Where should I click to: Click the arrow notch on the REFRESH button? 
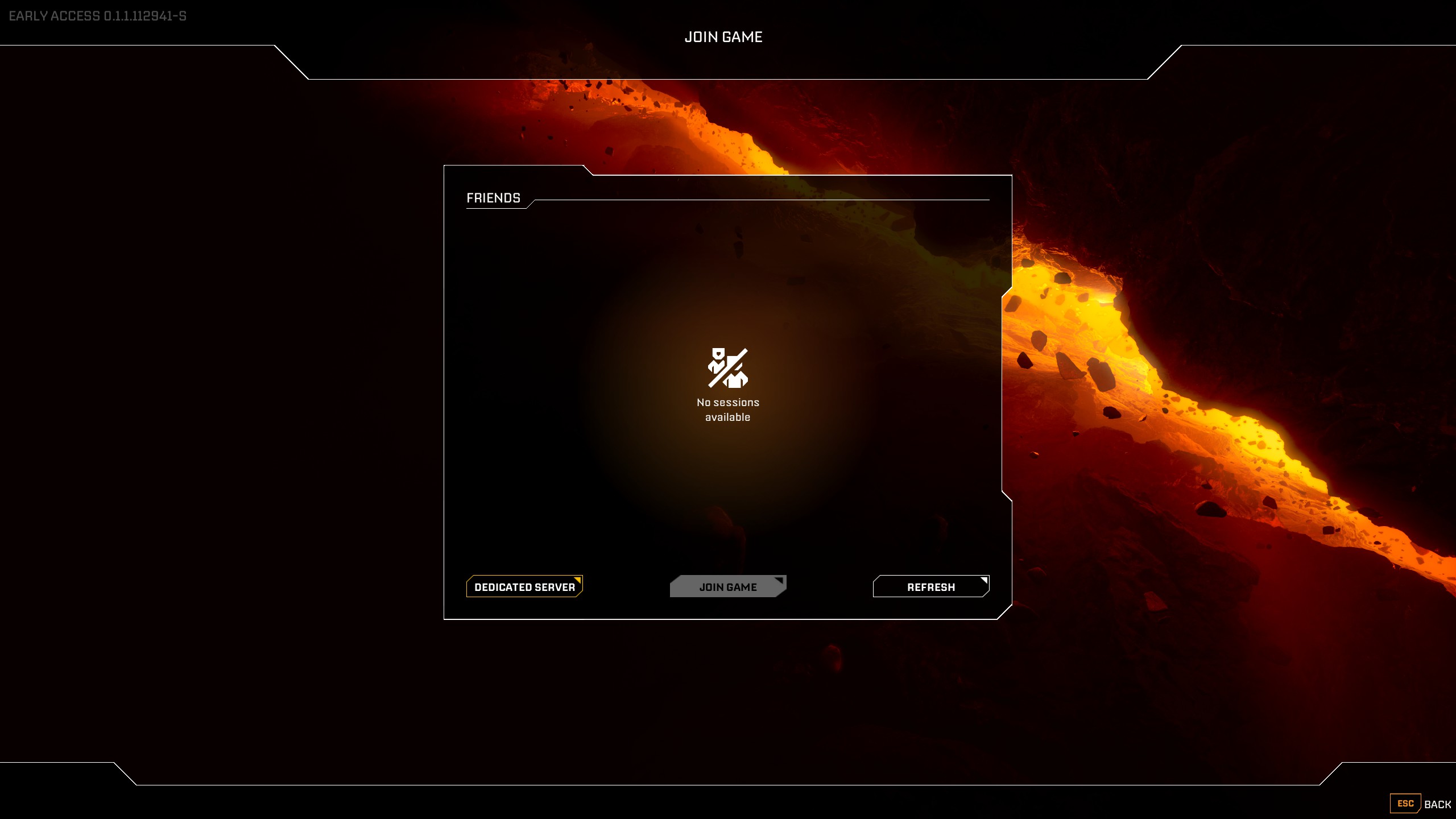(984, 580)
